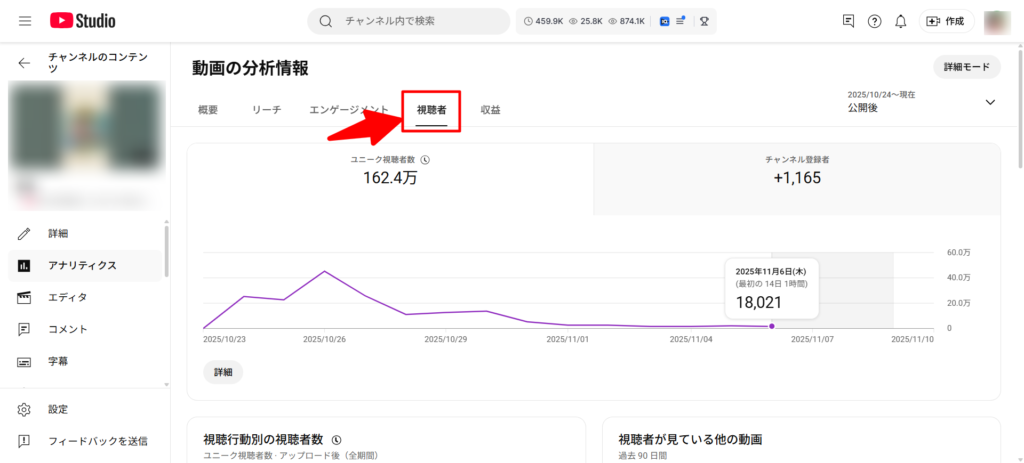Viewport: 1024px width, 463px height.
Task: Select アナリティクス in the sidebar
Action: 82,265
